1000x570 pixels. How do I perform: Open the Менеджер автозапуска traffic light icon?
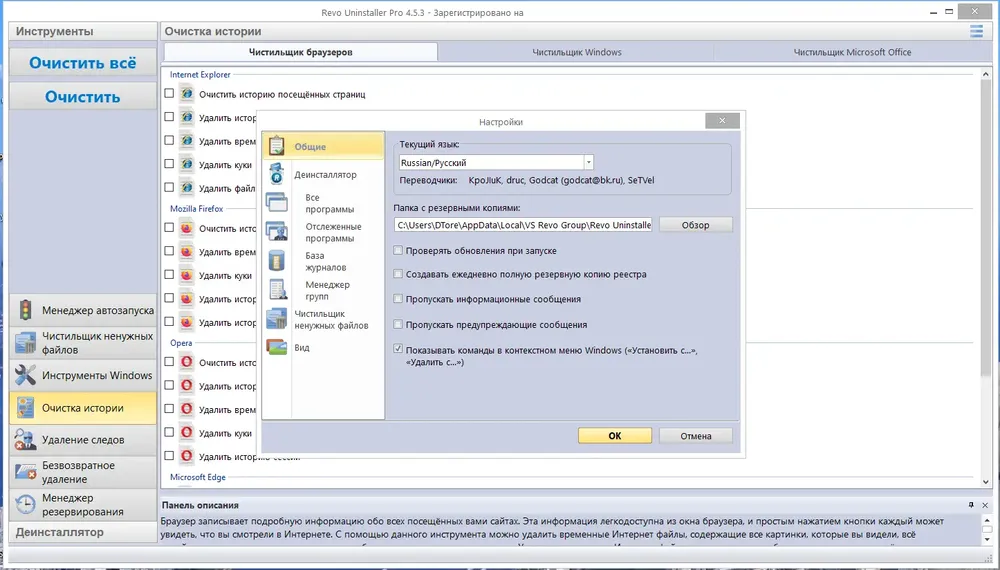tap(25, 310)
